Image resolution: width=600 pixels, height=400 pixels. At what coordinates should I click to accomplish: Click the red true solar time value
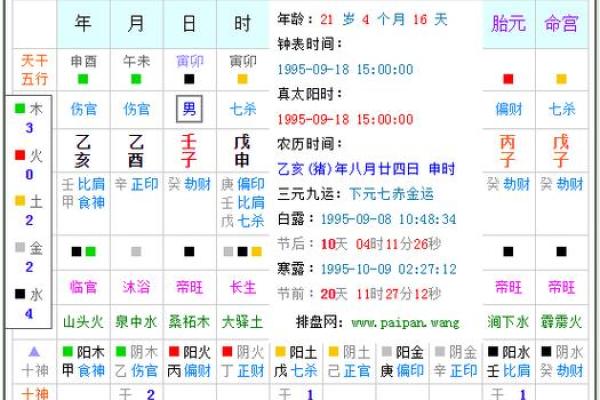pyautogui.click(x=345, y=119)
